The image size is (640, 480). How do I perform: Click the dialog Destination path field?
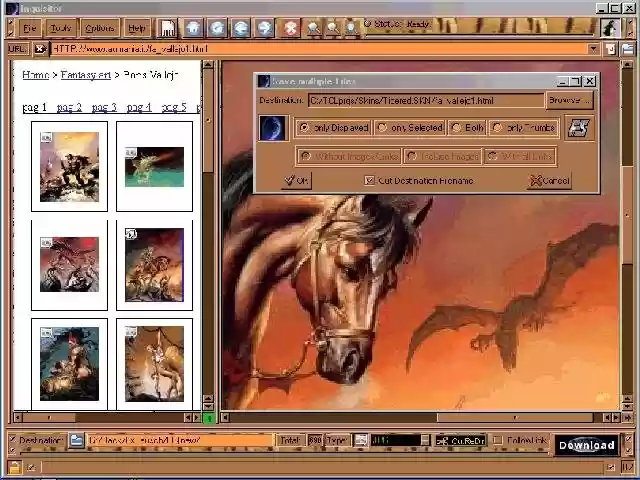click(426, 100)
